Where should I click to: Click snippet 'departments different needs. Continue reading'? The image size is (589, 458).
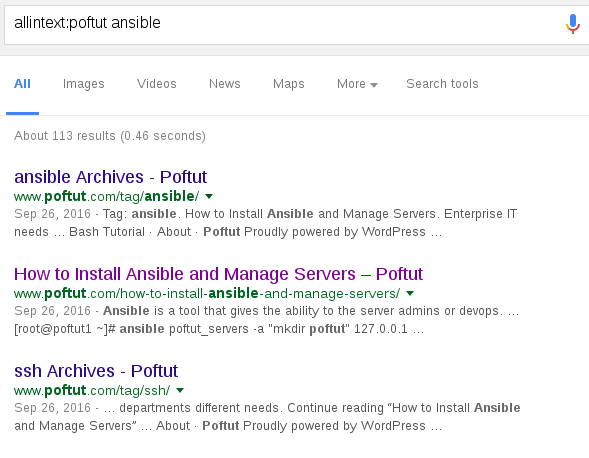pos(267,417)
